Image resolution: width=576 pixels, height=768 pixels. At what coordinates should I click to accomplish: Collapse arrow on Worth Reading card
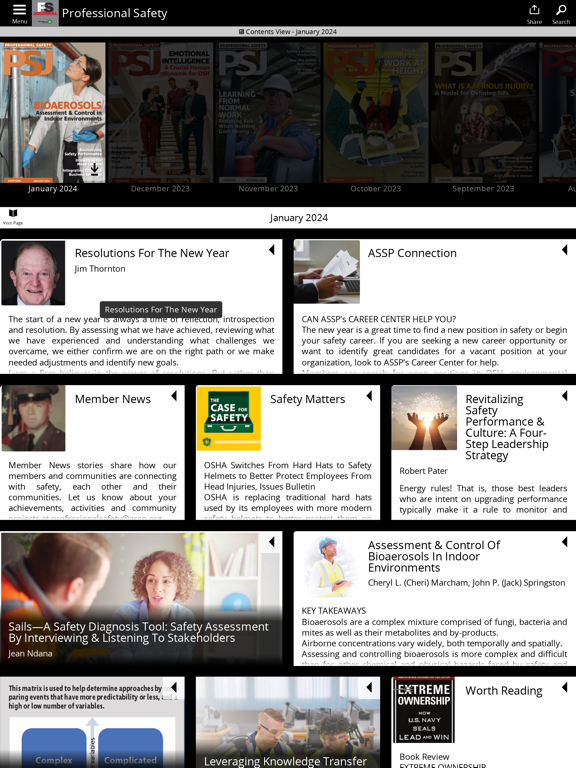(565, 687)
